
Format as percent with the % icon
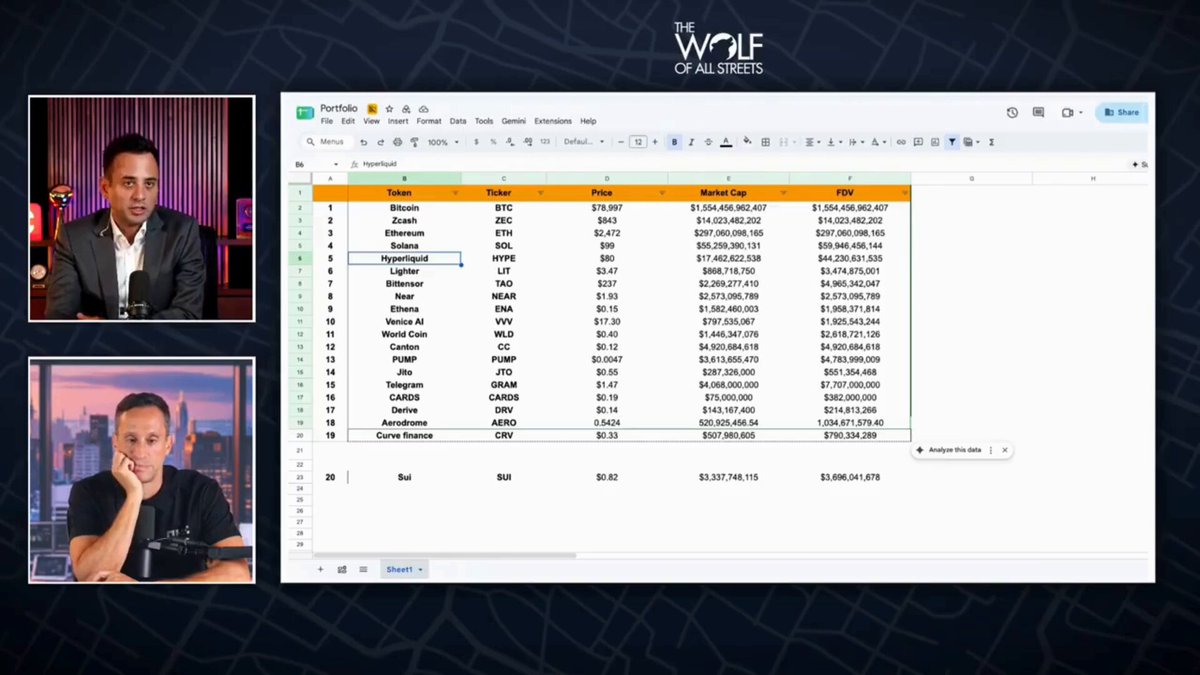click(x=493, y=142)
